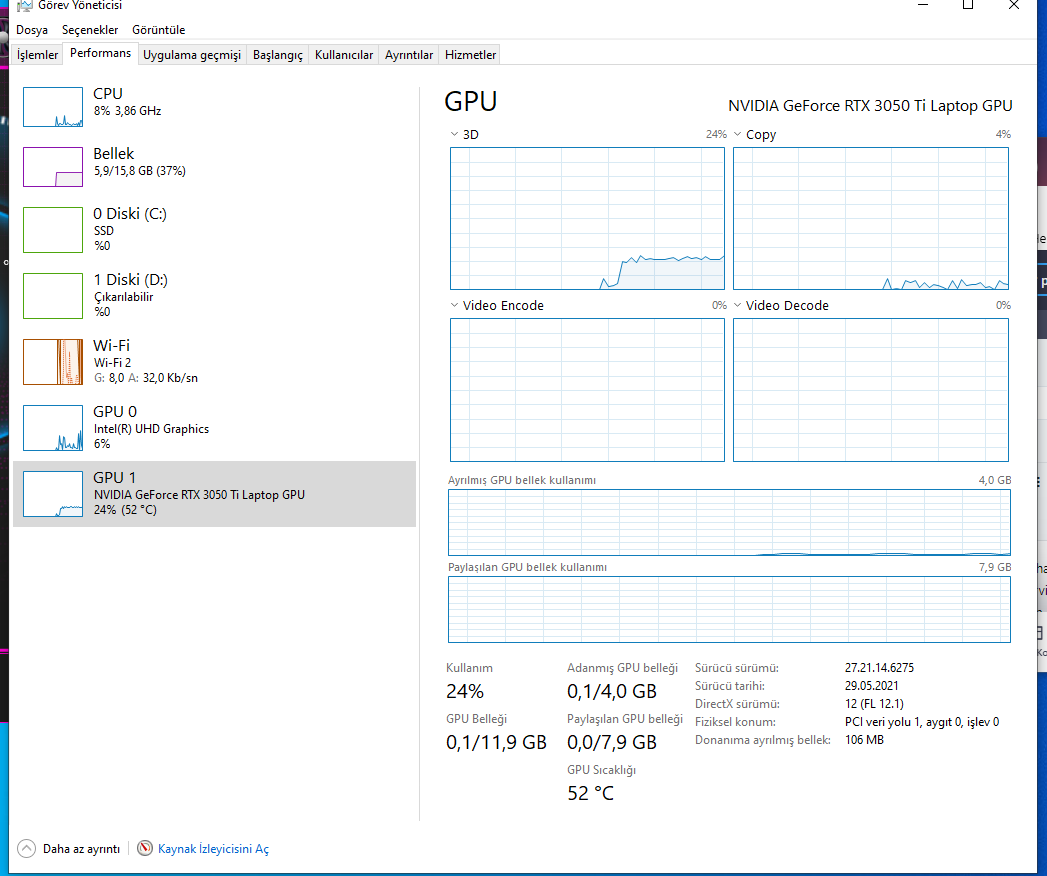Open Kaynak İzleyicisini Aç link
Screen dimensions: 1047x876
pyautogui.click(x=213, y=849)
